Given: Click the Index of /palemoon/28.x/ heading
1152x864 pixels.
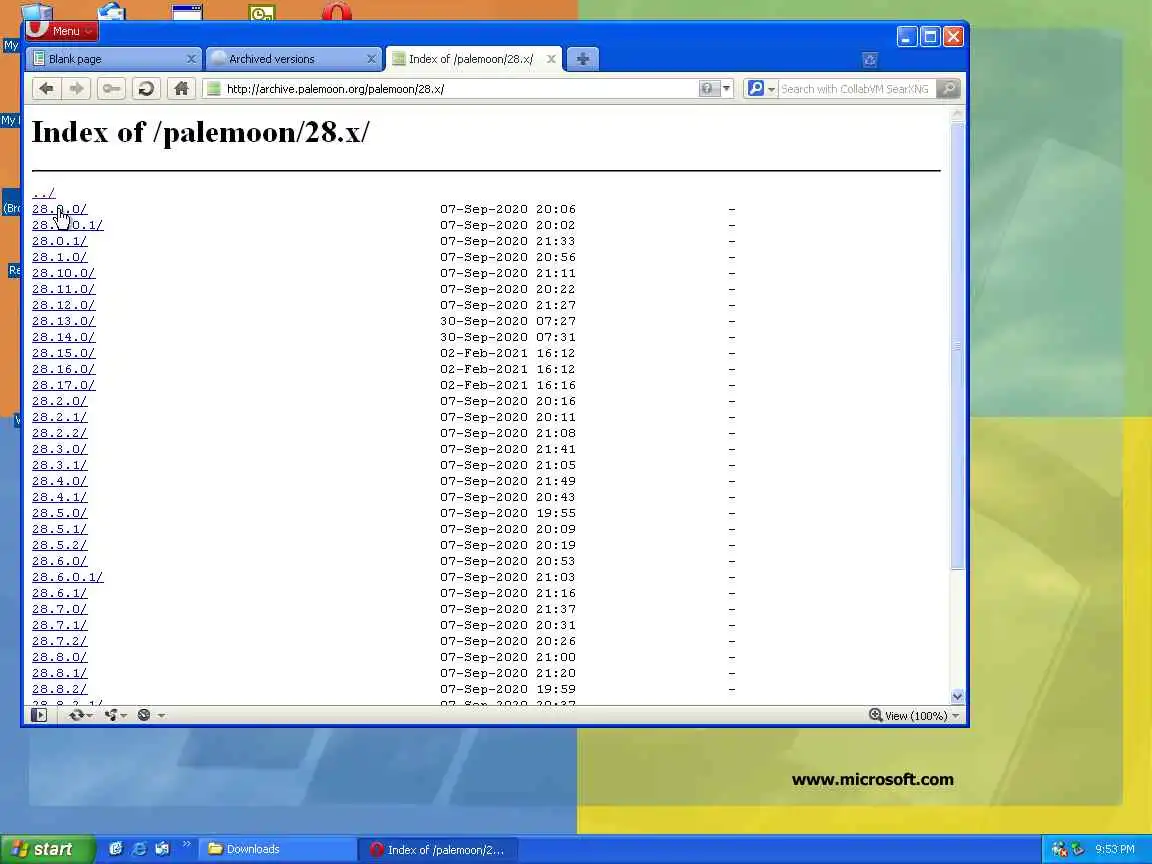Looking at the screenshot, I should point(201,132).
